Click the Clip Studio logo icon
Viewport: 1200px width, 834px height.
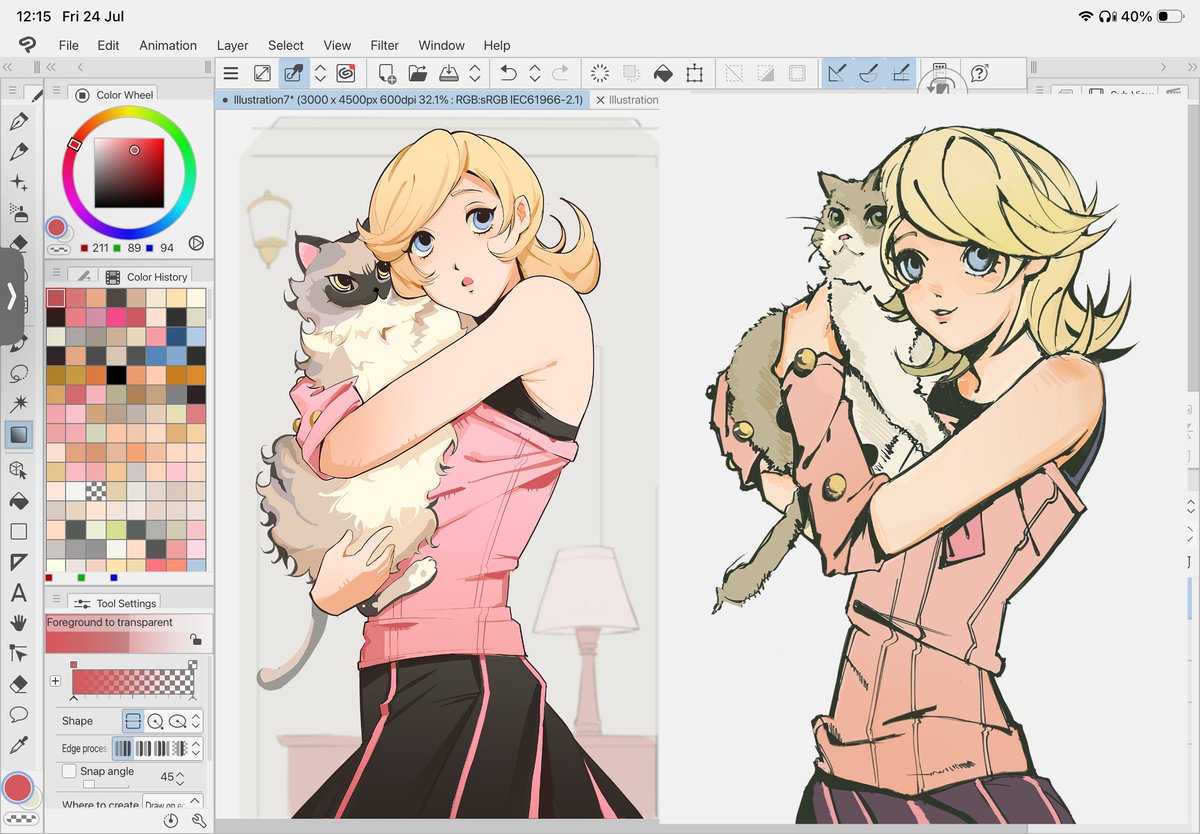point(28,45)
